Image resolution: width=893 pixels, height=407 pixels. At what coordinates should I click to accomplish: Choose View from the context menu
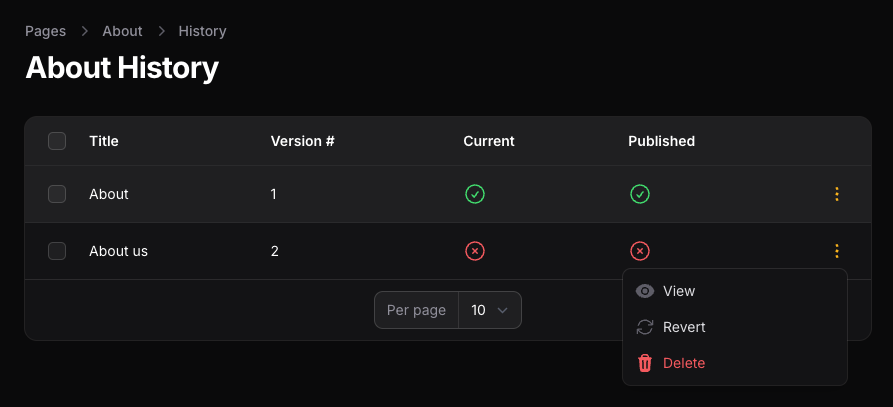tap(679, 291)
